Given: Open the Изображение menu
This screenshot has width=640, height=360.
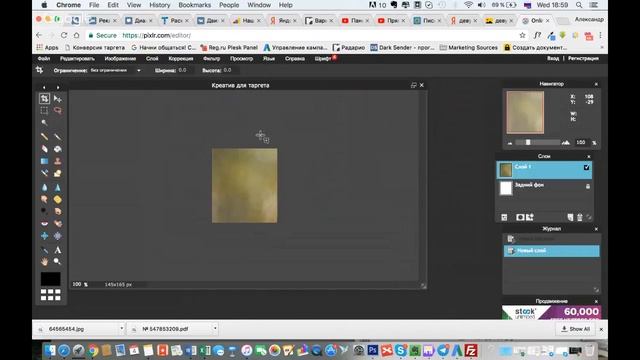Looking at the screenshot, I should tap(120, 58).
